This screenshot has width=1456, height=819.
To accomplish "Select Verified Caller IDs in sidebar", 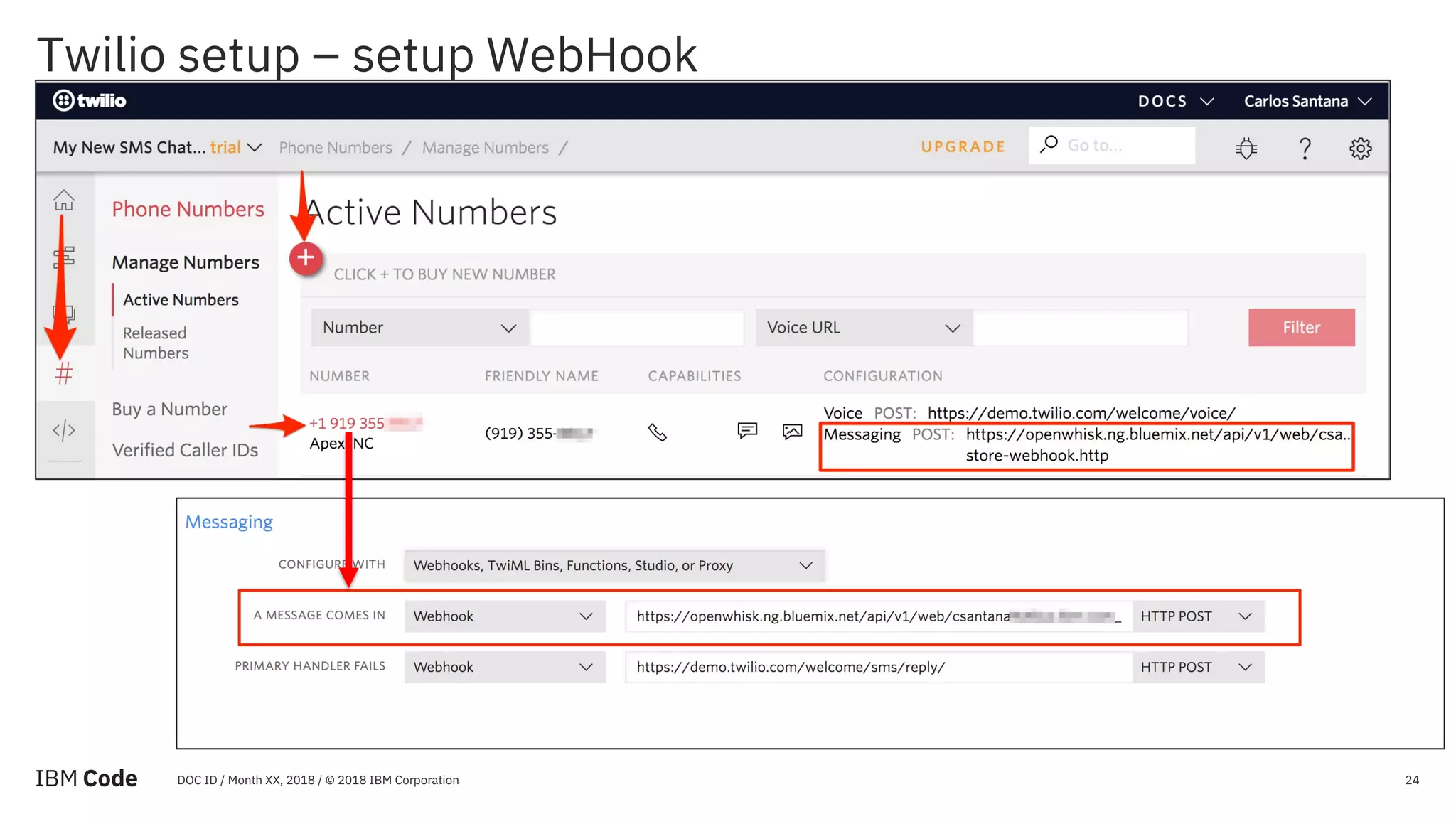I will [185, 450].
